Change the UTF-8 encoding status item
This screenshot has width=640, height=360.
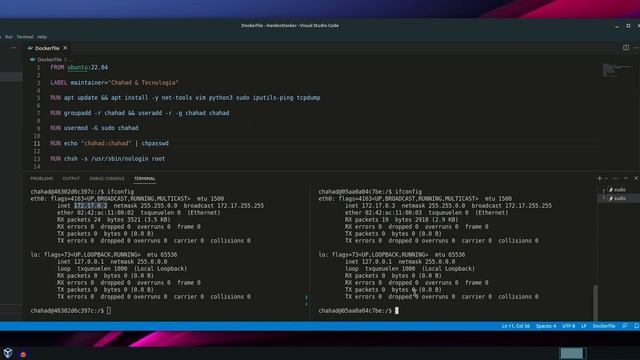click(x=569, y=326)
